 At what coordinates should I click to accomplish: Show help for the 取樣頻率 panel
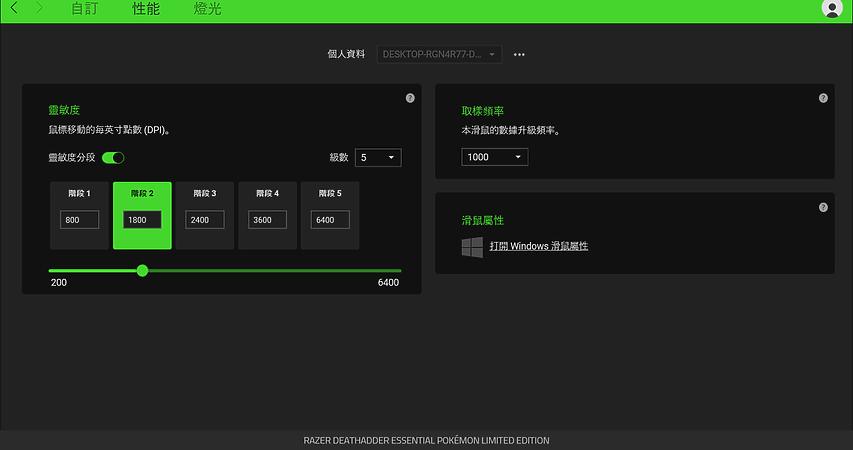pyautogui.click(x=823, y=98)
